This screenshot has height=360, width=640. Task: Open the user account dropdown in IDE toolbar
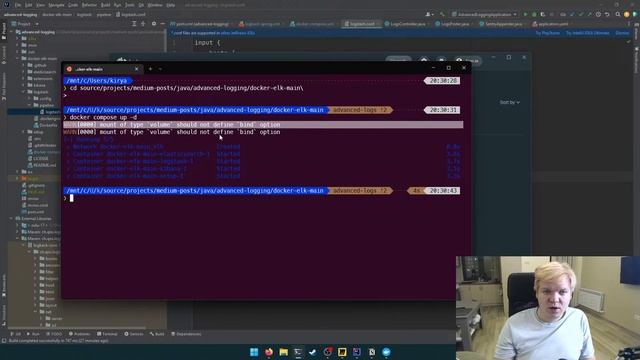[x=429, y=14]
